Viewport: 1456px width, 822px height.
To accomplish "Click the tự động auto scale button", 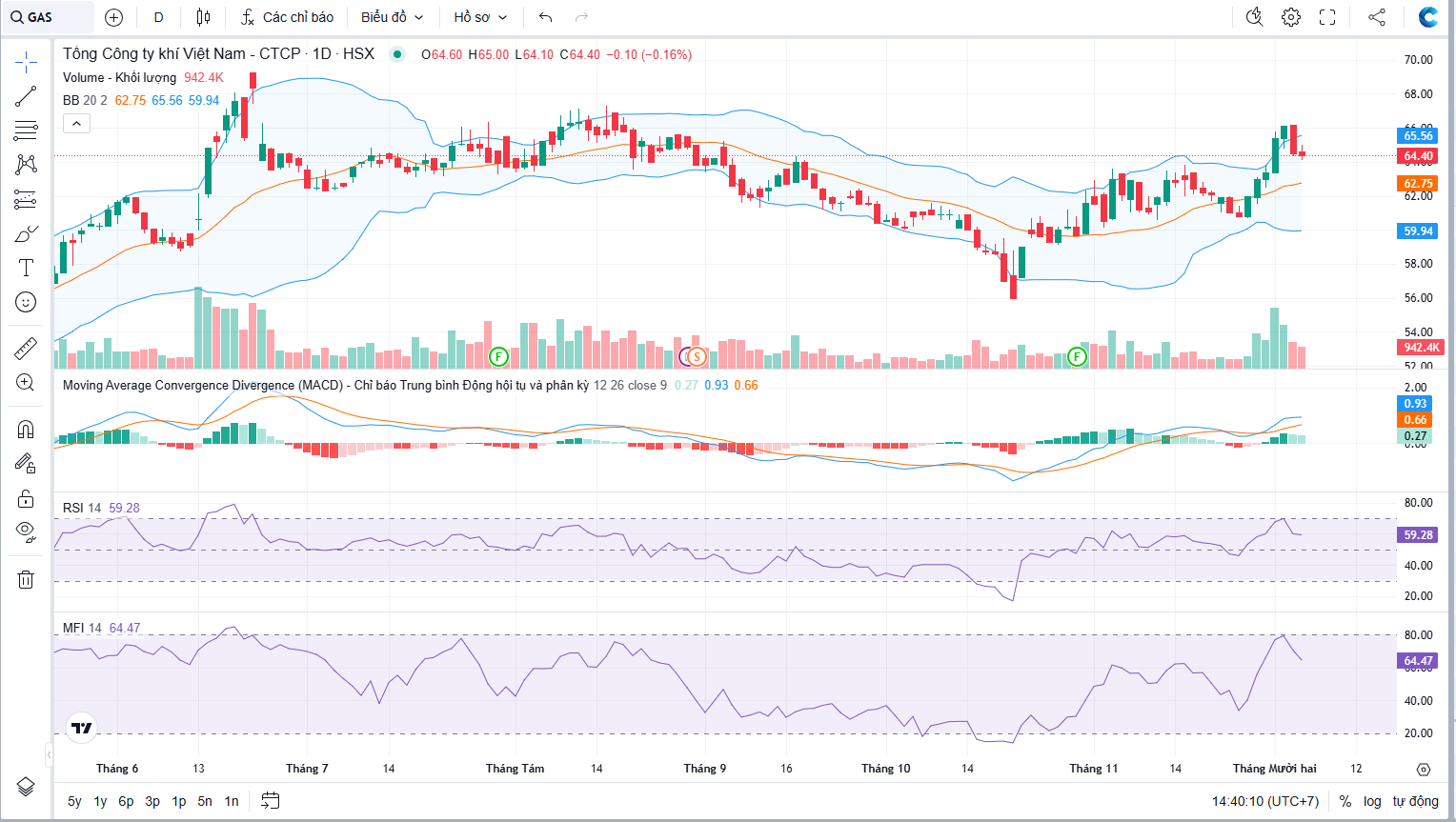I will click(x=1415, y=801).
